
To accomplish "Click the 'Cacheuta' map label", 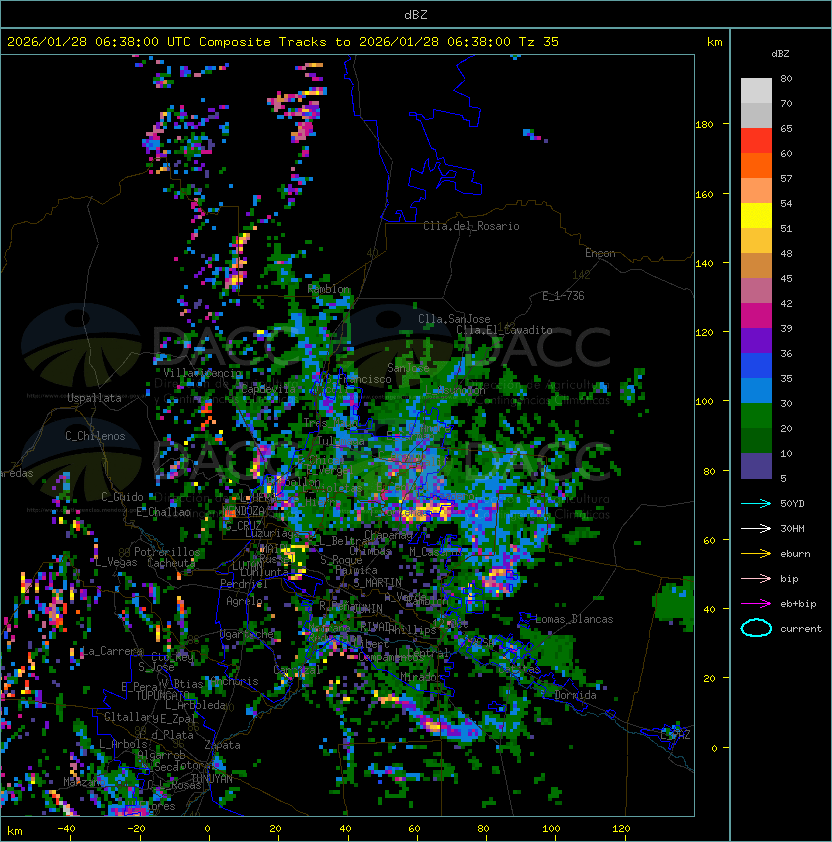I will 170,563.
